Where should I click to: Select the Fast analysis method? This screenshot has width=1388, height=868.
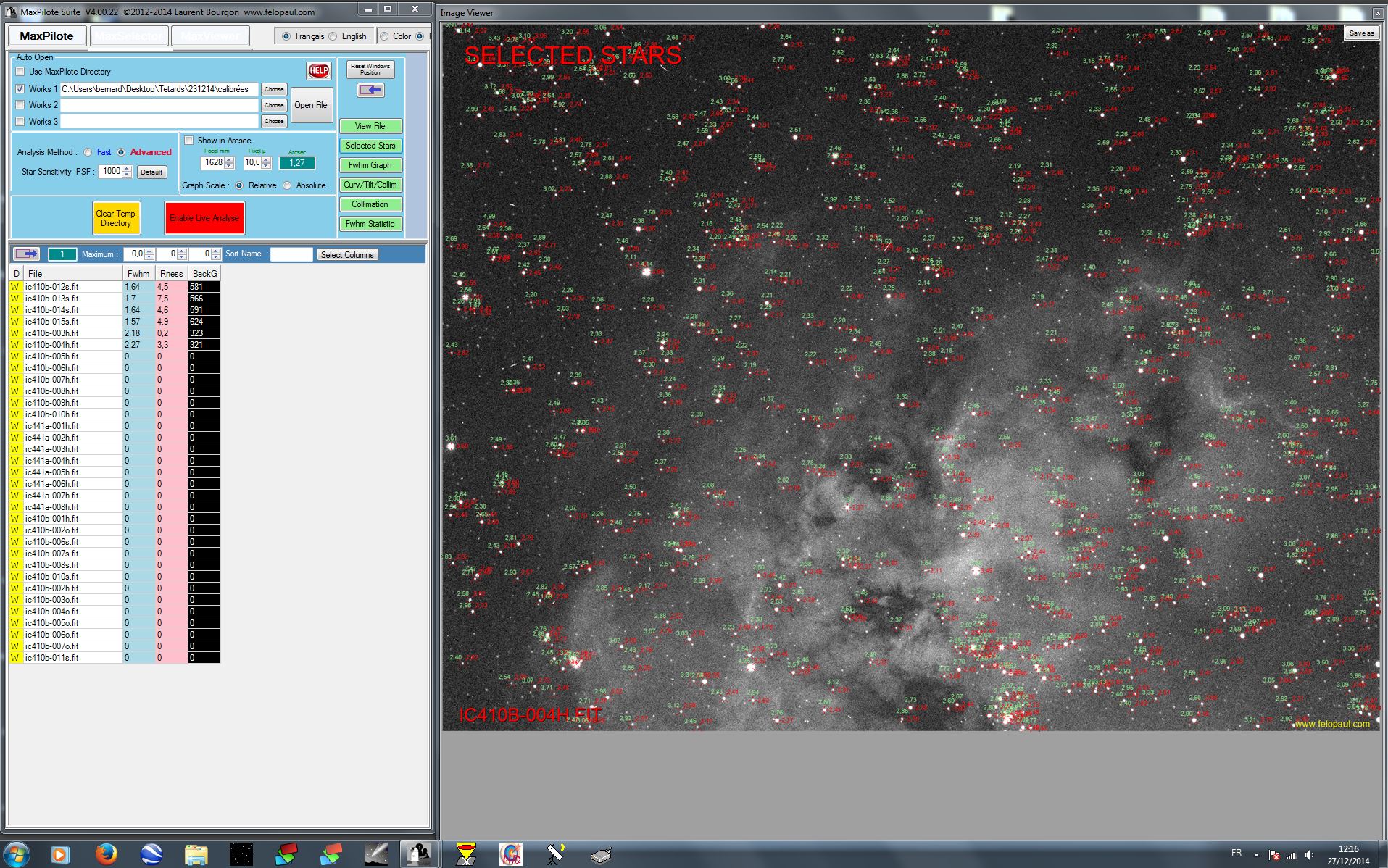pos(88,152)
